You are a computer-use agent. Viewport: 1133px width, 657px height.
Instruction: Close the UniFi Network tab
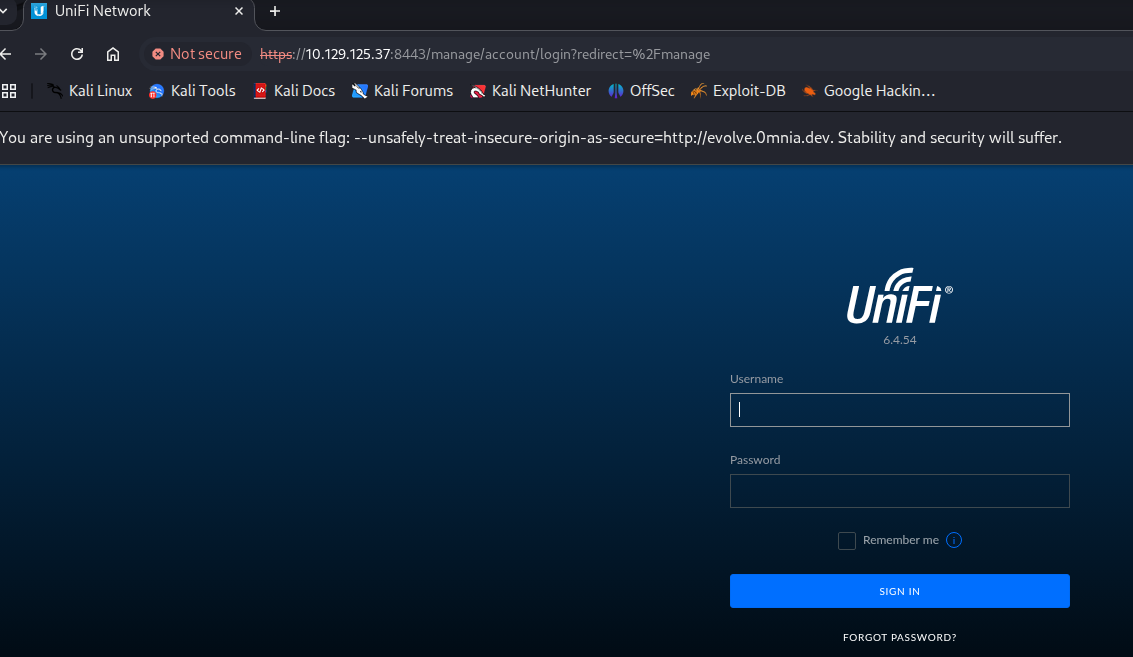239,11
